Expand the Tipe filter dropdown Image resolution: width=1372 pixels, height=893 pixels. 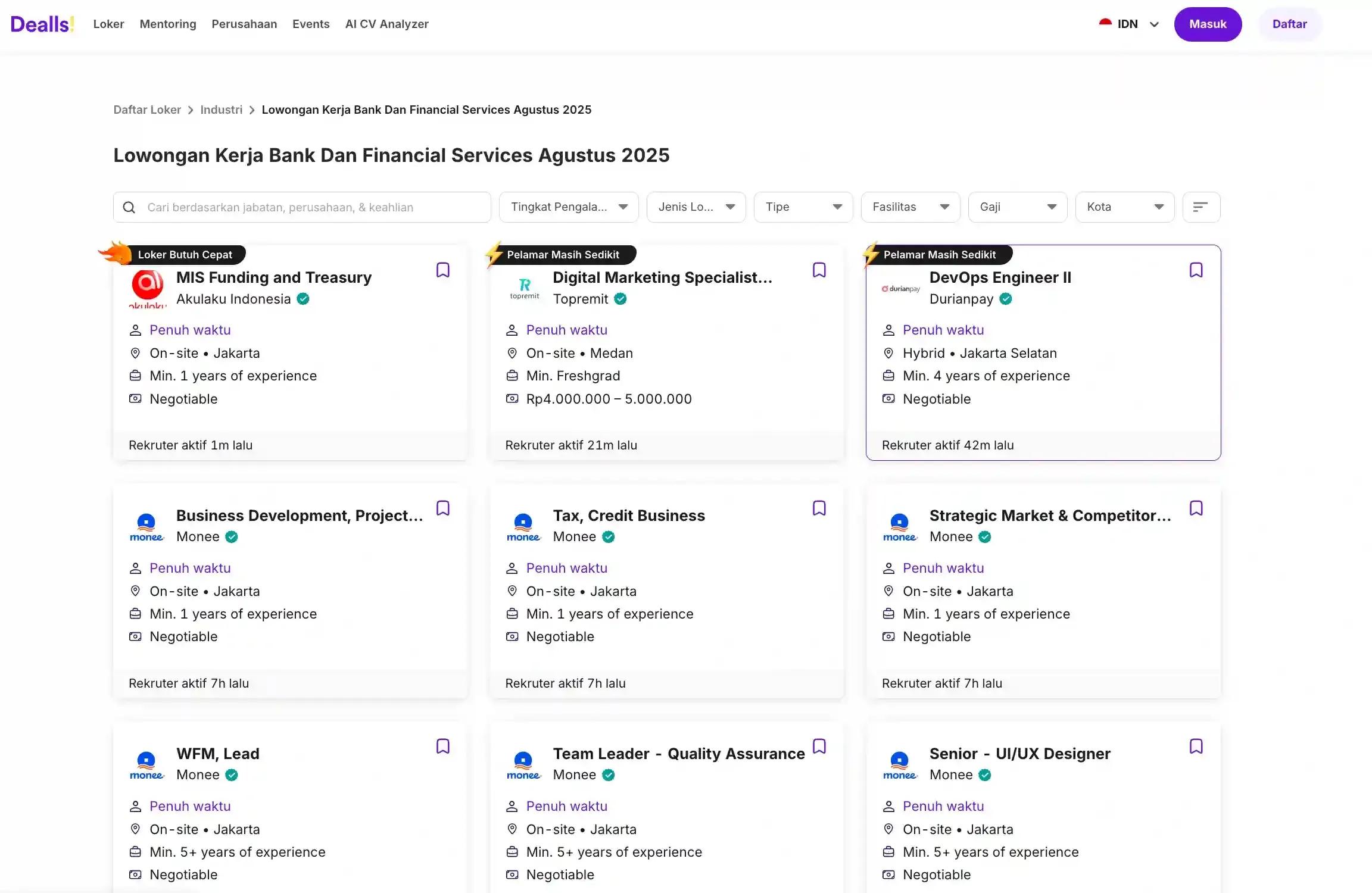click(803, 207)
